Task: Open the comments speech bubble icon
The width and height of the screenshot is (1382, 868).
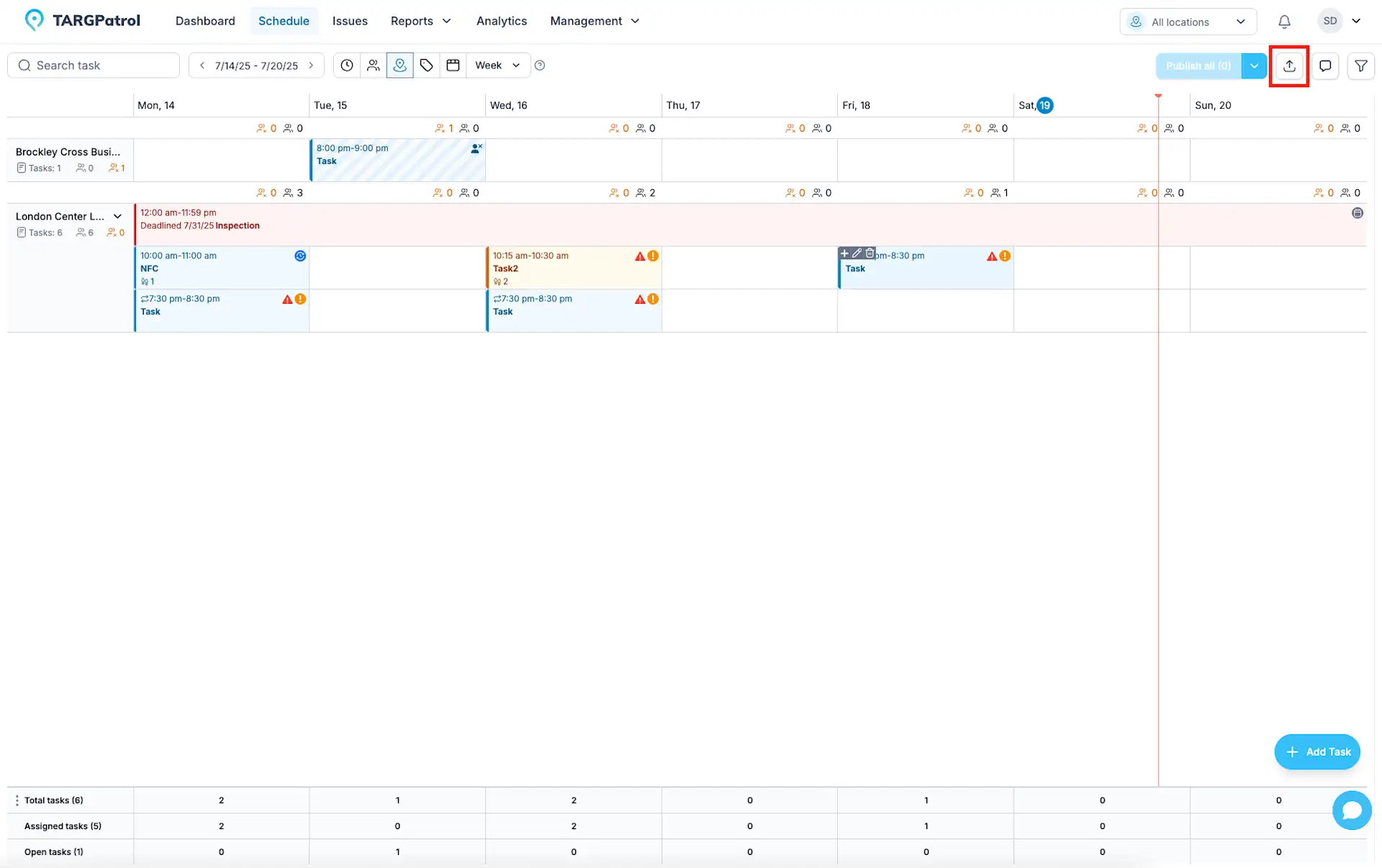Action: click(x=1325, y=65)
